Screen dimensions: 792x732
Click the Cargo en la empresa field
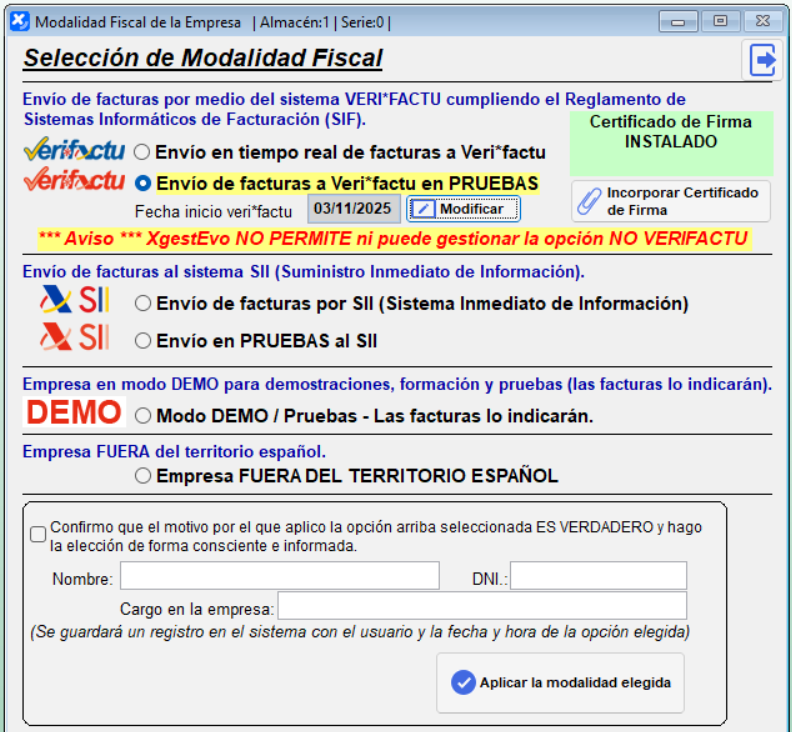point(482,606)
